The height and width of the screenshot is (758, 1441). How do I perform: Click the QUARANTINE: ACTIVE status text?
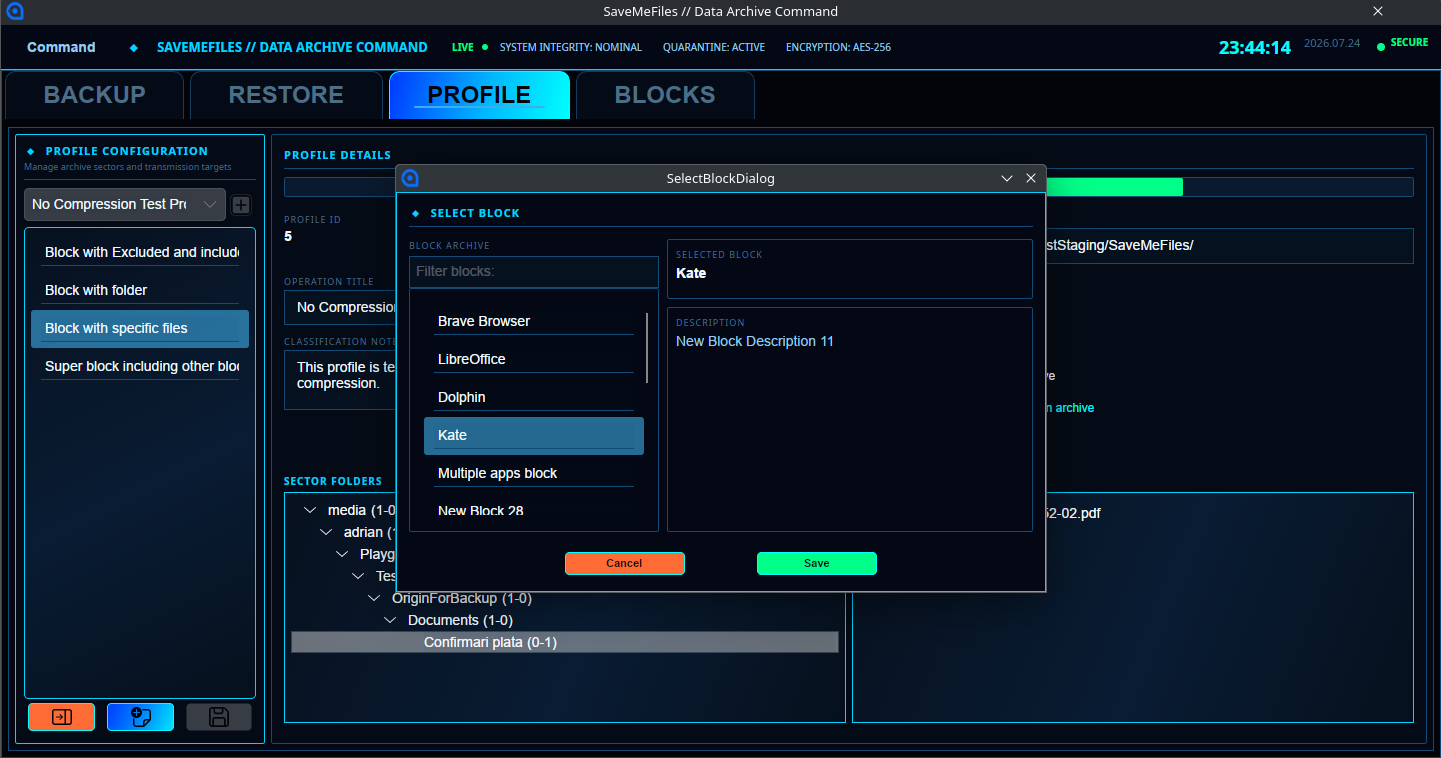point(714,47)
